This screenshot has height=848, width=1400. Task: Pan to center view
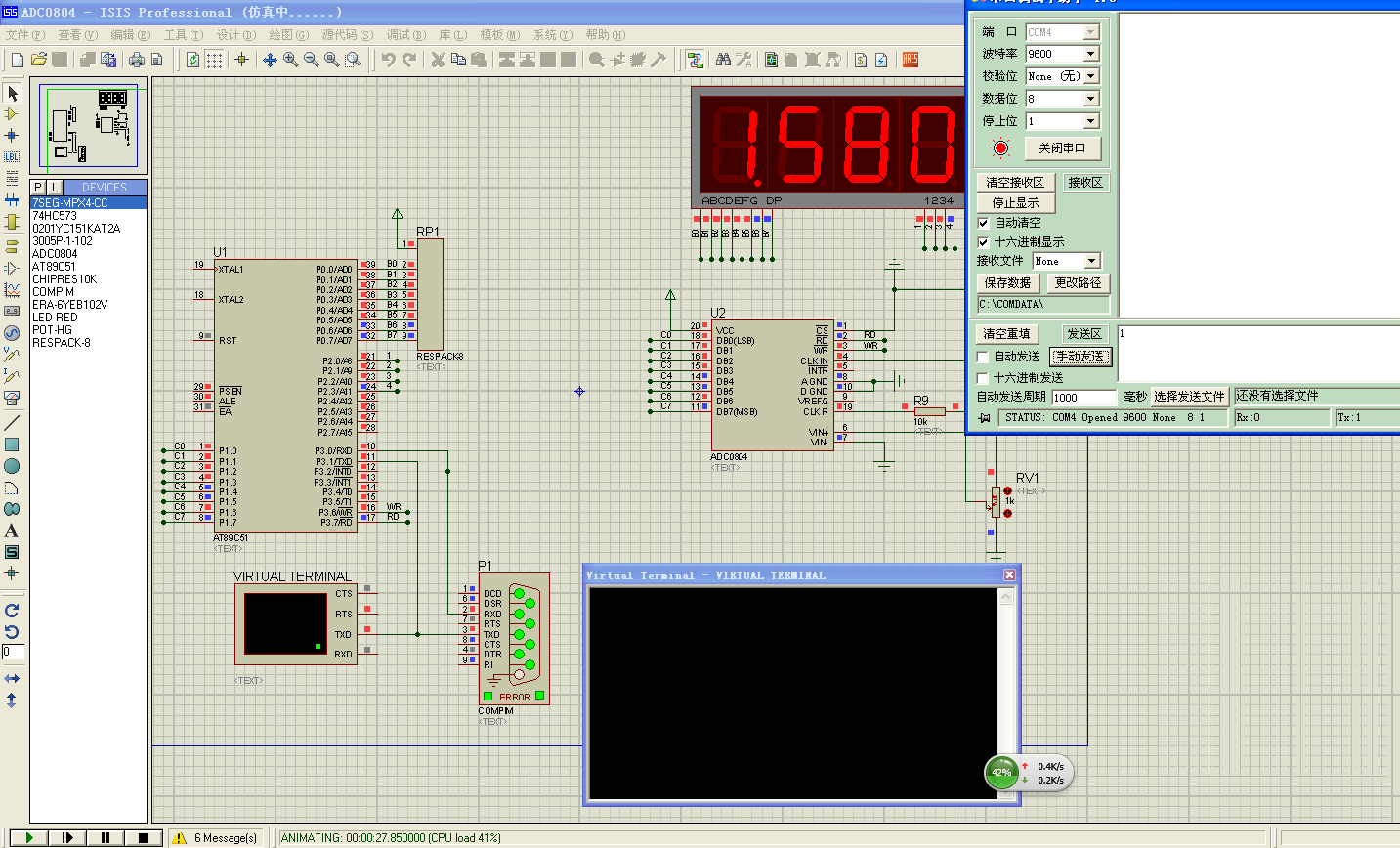click(270, 60)
